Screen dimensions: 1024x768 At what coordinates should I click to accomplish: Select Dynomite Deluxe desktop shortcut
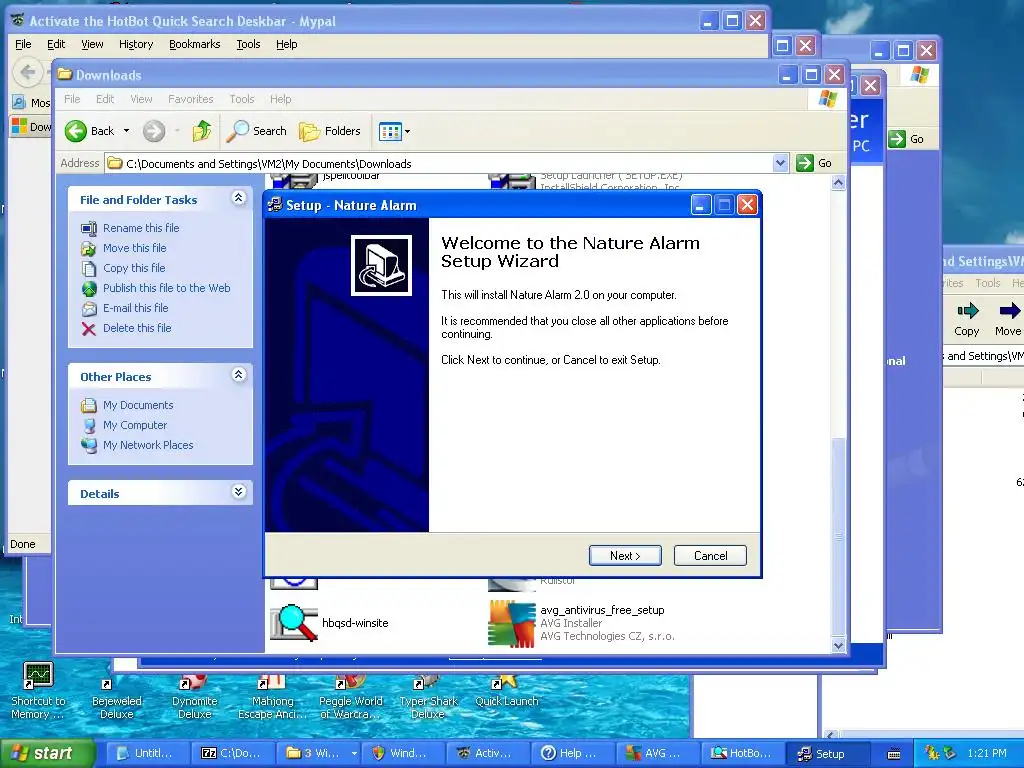195,698
